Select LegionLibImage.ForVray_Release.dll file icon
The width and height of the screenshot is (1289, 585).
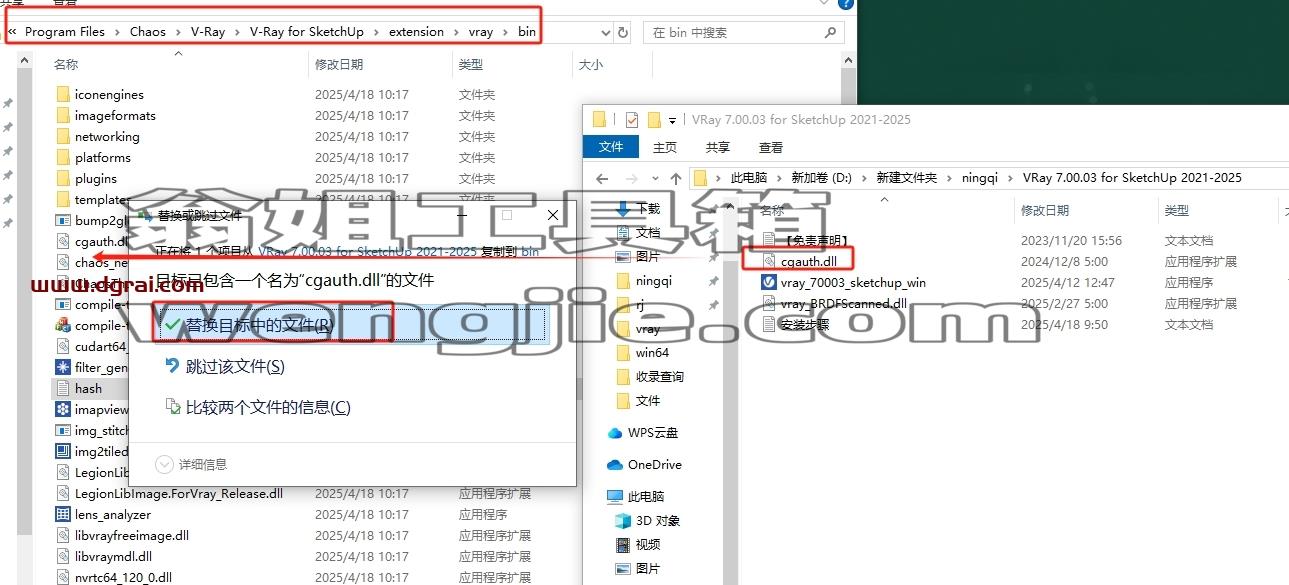(x=63, y=493)
